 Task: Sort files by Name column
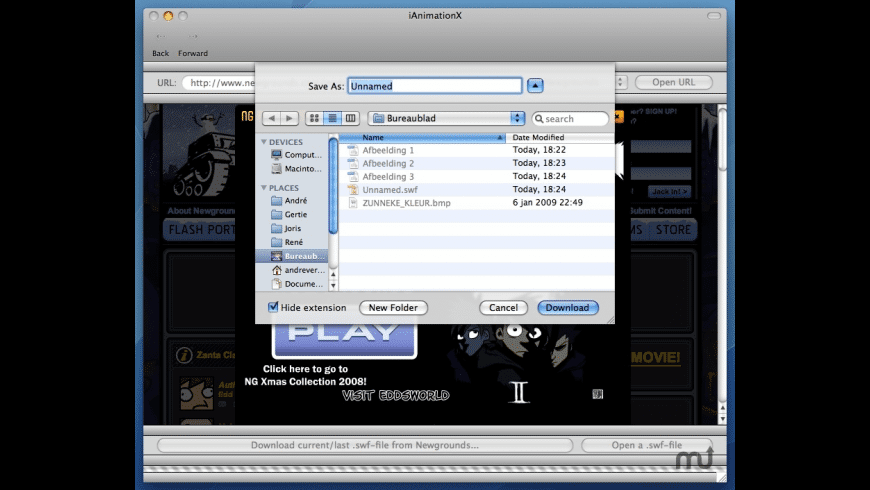(422, 138)
